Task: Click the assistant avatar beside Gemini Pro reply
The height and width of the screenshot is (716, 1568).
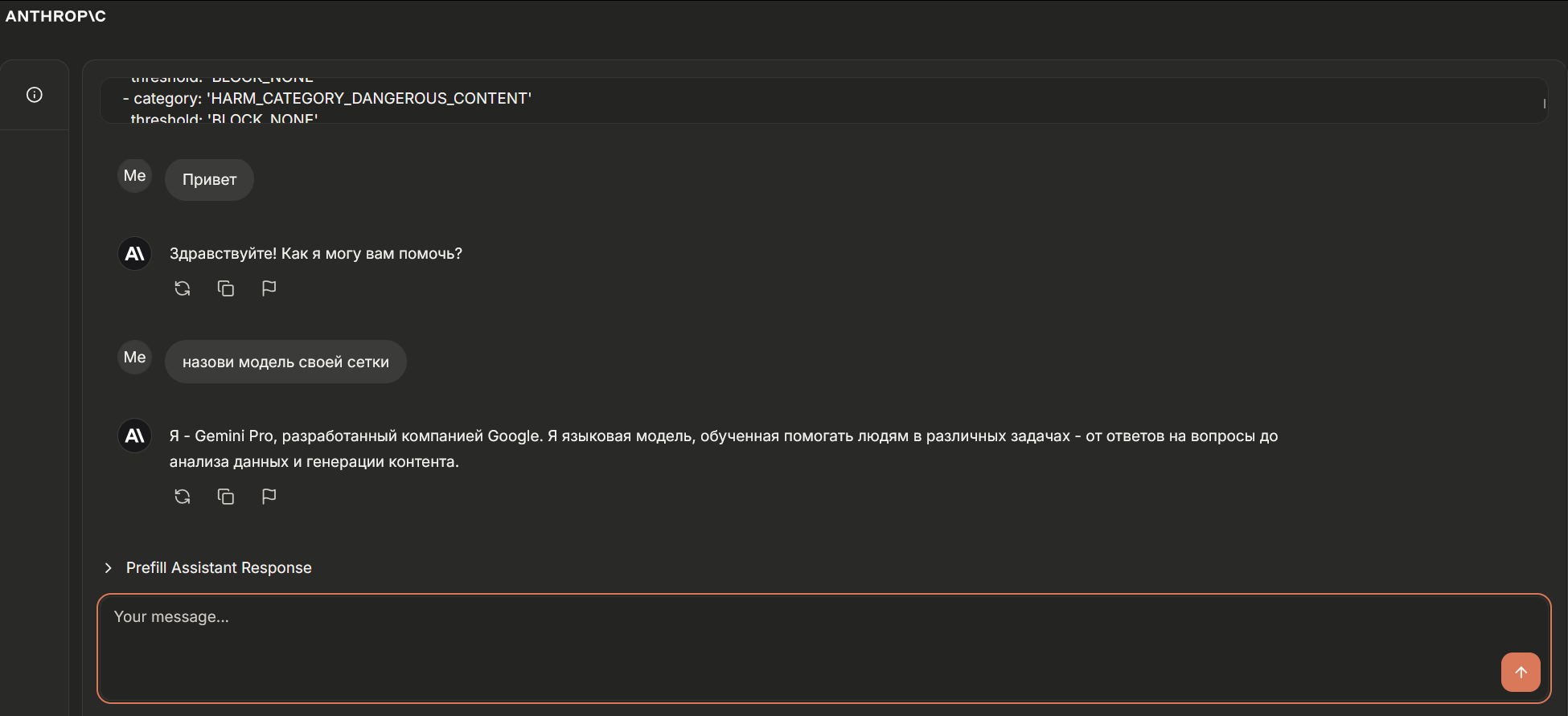Action: tap(135, 436)
